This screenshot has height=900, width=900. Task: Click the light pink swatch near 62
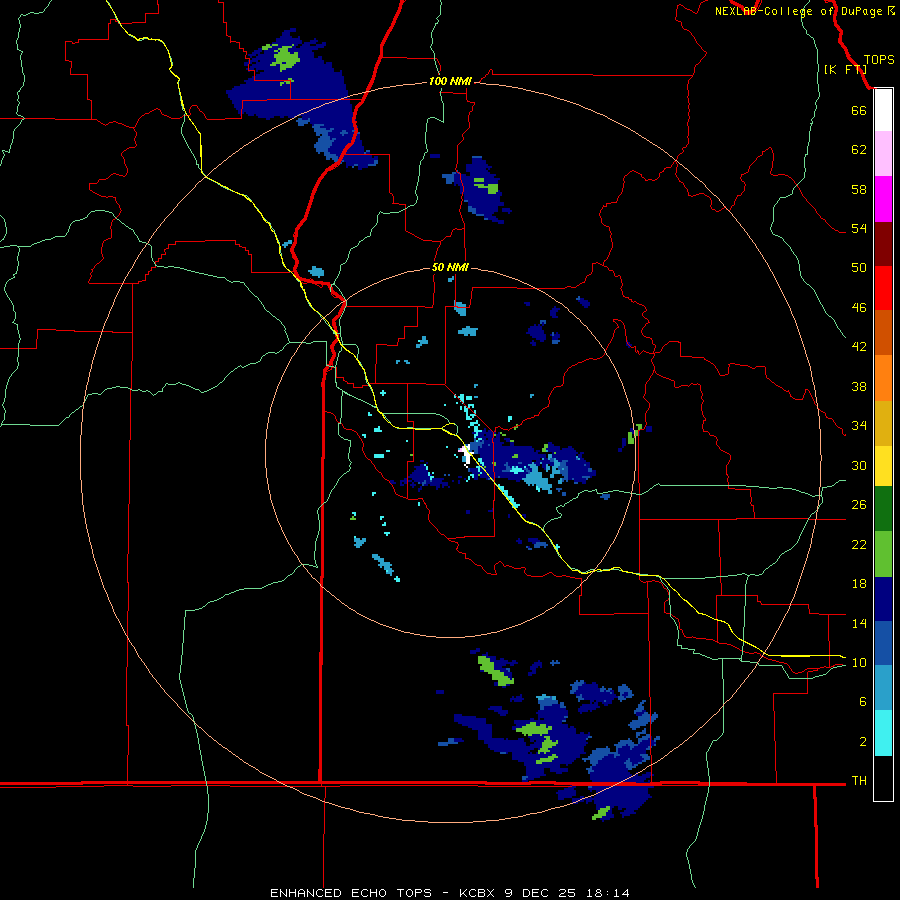coord(883,153)
